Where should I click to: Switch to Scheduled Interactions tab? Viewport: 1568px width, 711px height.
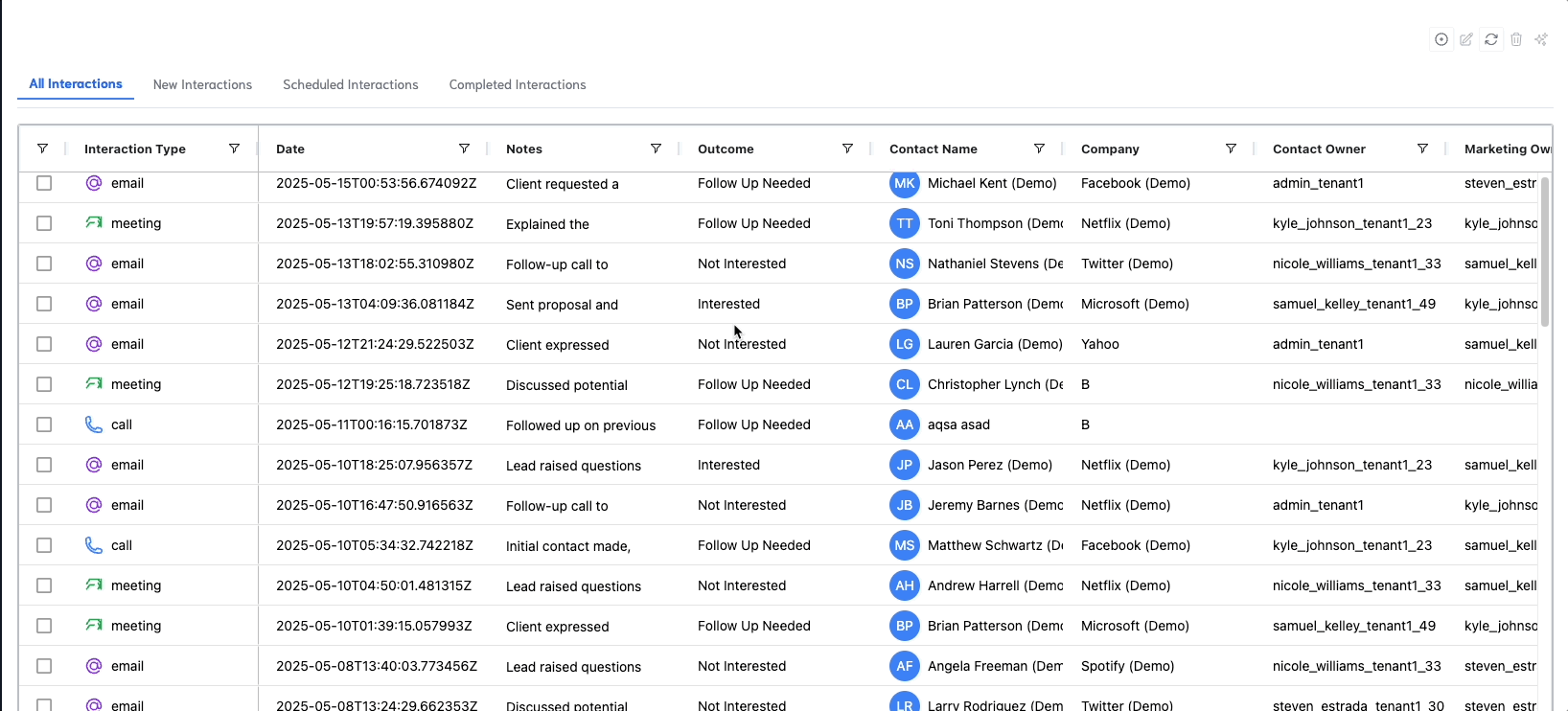tap(351, 84)
